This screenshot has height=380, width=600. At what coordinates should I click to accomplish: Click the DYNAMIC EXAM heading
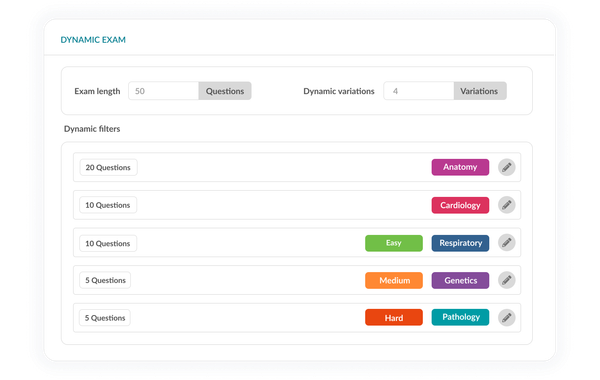click(93, 40)
